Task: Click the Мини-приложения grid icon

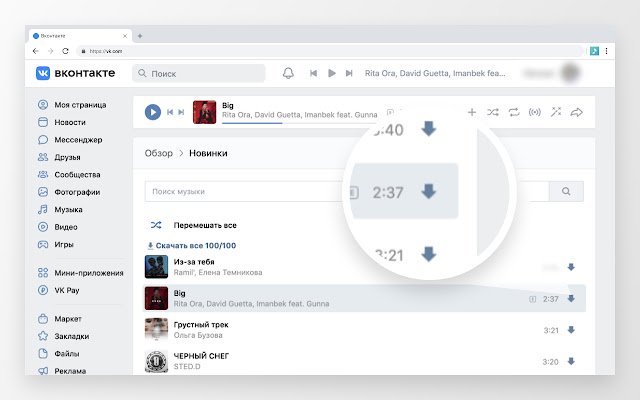Action: pyautogui.click(x=42, y=273)
